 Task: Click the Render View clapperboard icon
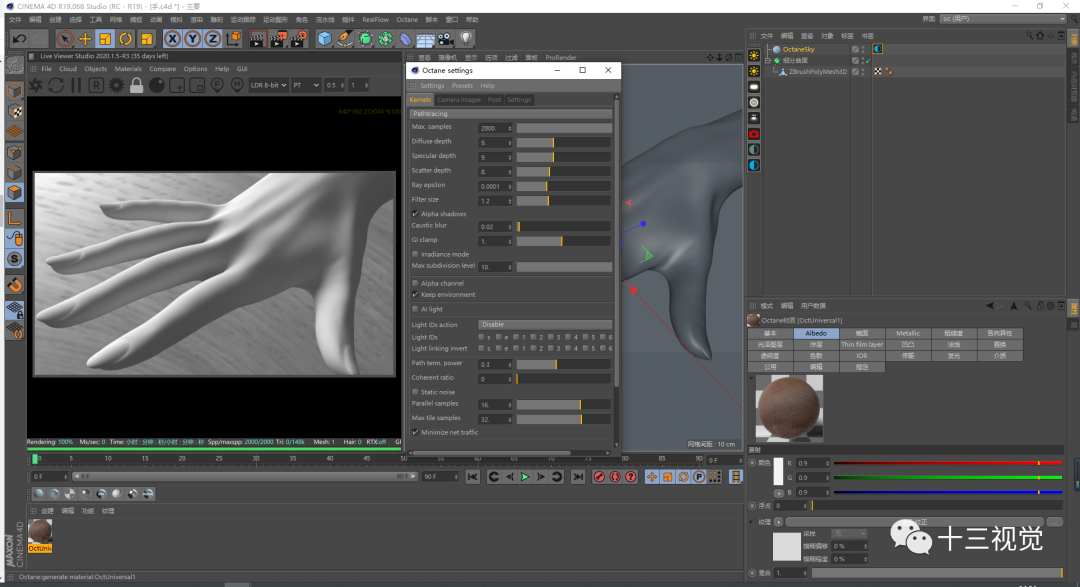[x=258, y=39]
